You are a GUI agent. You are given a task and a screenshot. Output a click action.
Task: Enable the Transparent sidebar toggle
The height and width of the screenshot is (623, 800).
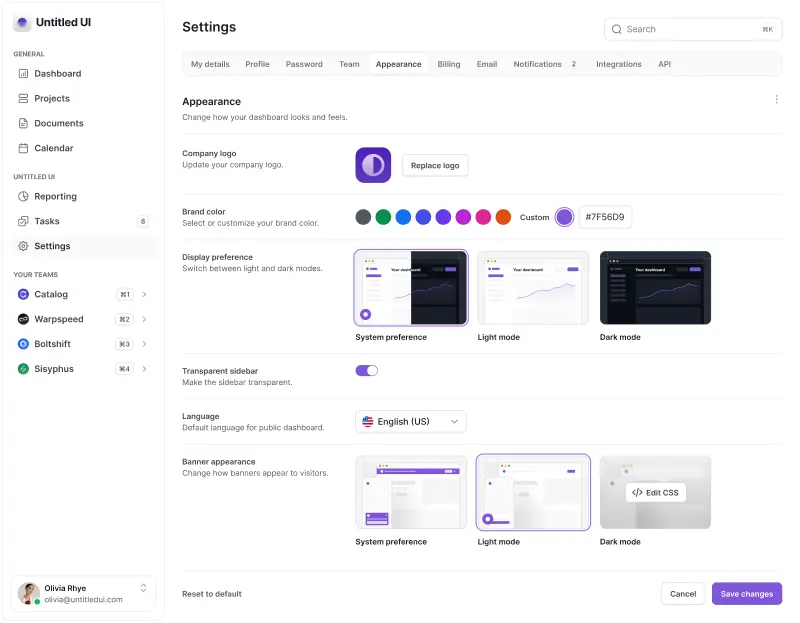tap(367, 369)
